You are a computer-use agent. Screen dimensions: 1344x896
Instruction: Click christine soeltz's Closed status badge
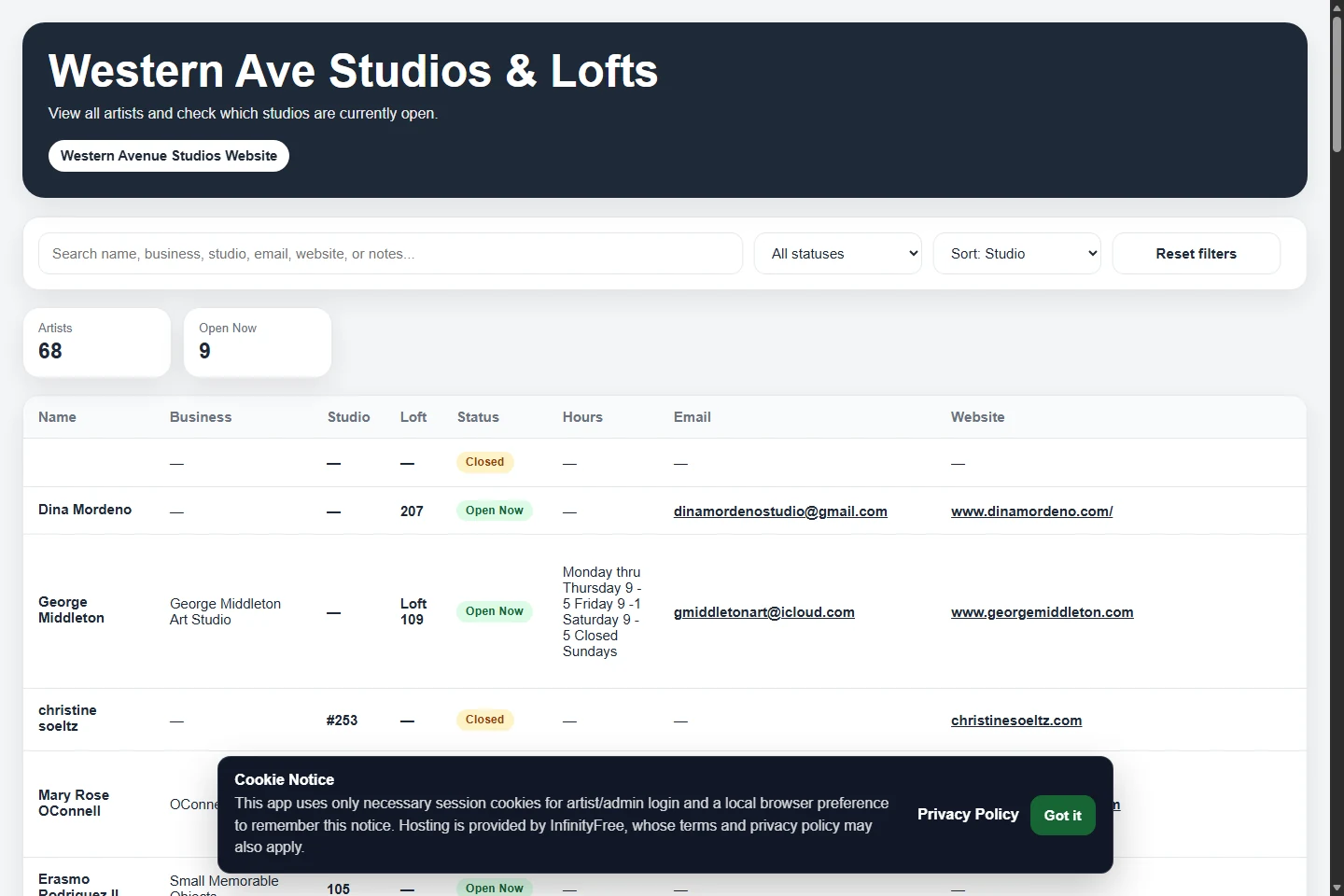(485, 720)
